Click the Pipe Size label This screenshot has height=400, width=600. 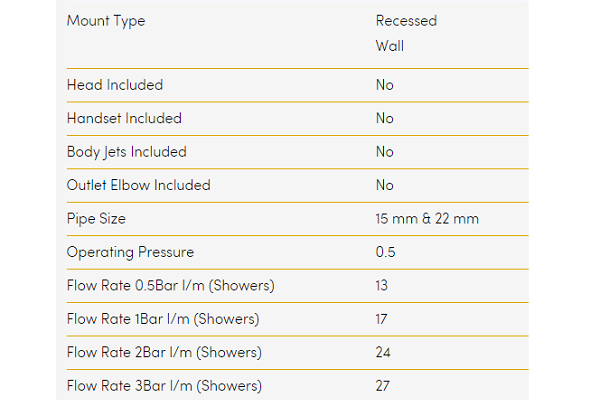click(x=96, y=218)
